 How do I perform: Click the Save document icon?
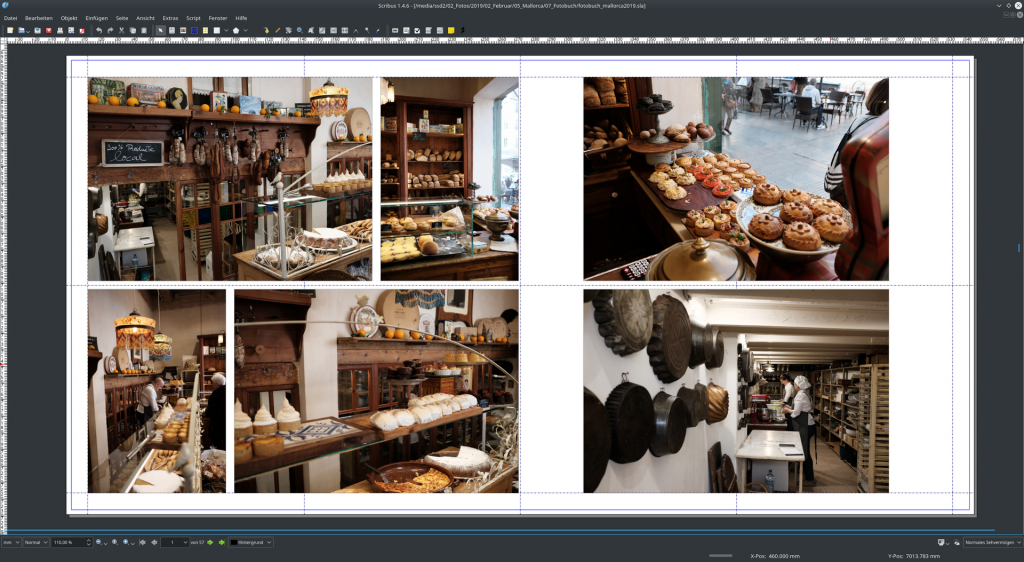coord(37,31)
